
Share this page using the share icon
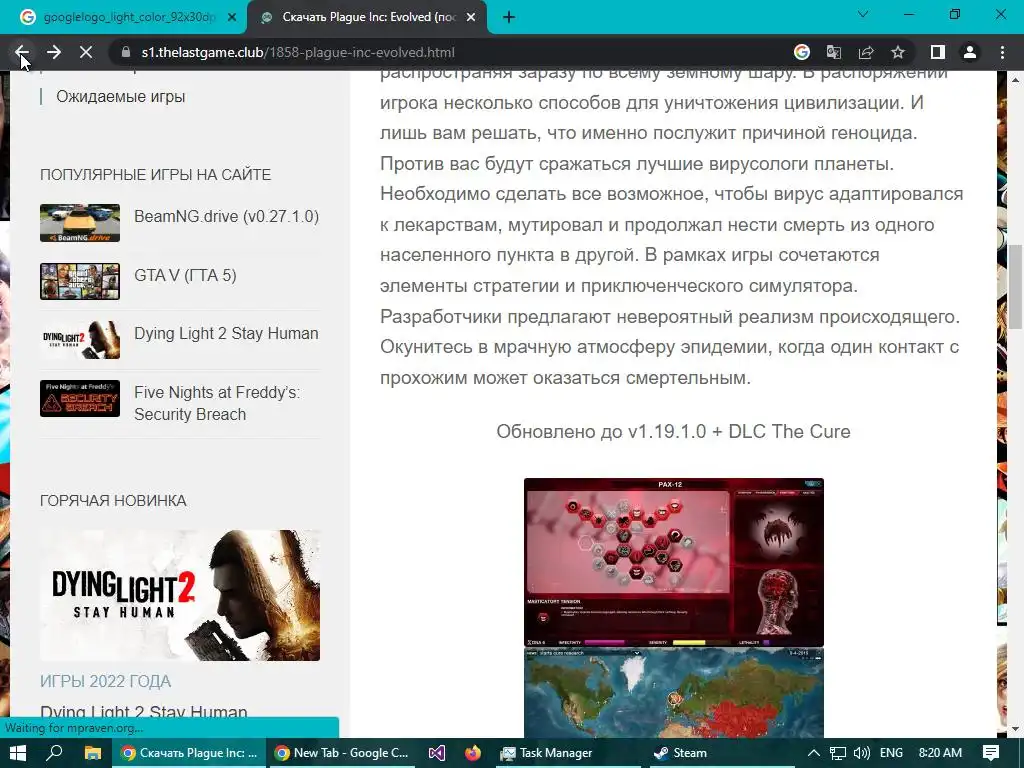tap(866, 52)
